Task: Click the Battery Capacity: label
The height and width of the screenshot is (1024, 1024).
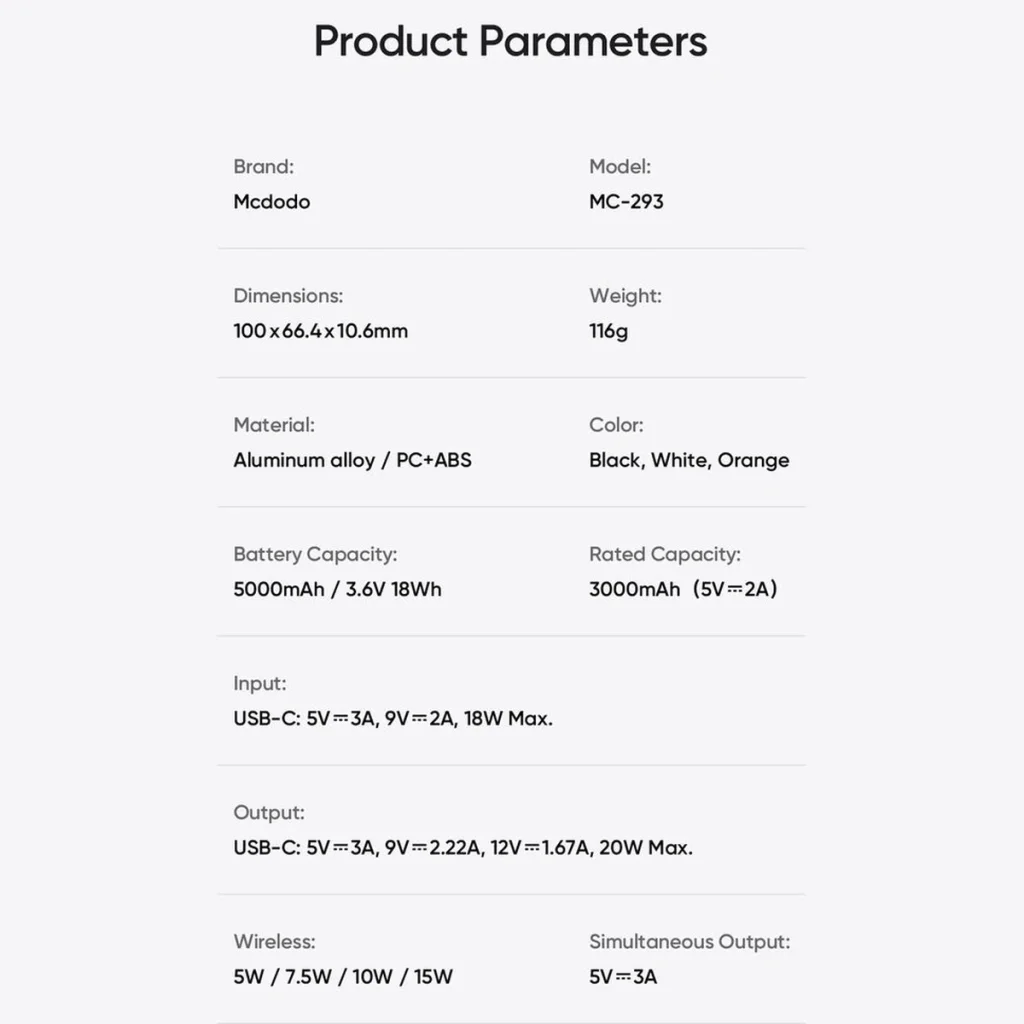Action: (315, 554)
